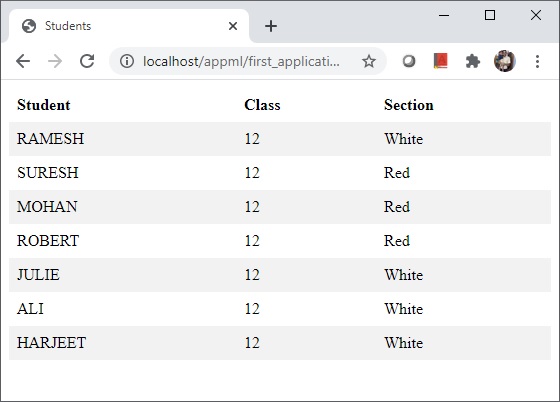
Task: Open the Extensions puzzle piece menu
Action: click(x=472, y=61)
